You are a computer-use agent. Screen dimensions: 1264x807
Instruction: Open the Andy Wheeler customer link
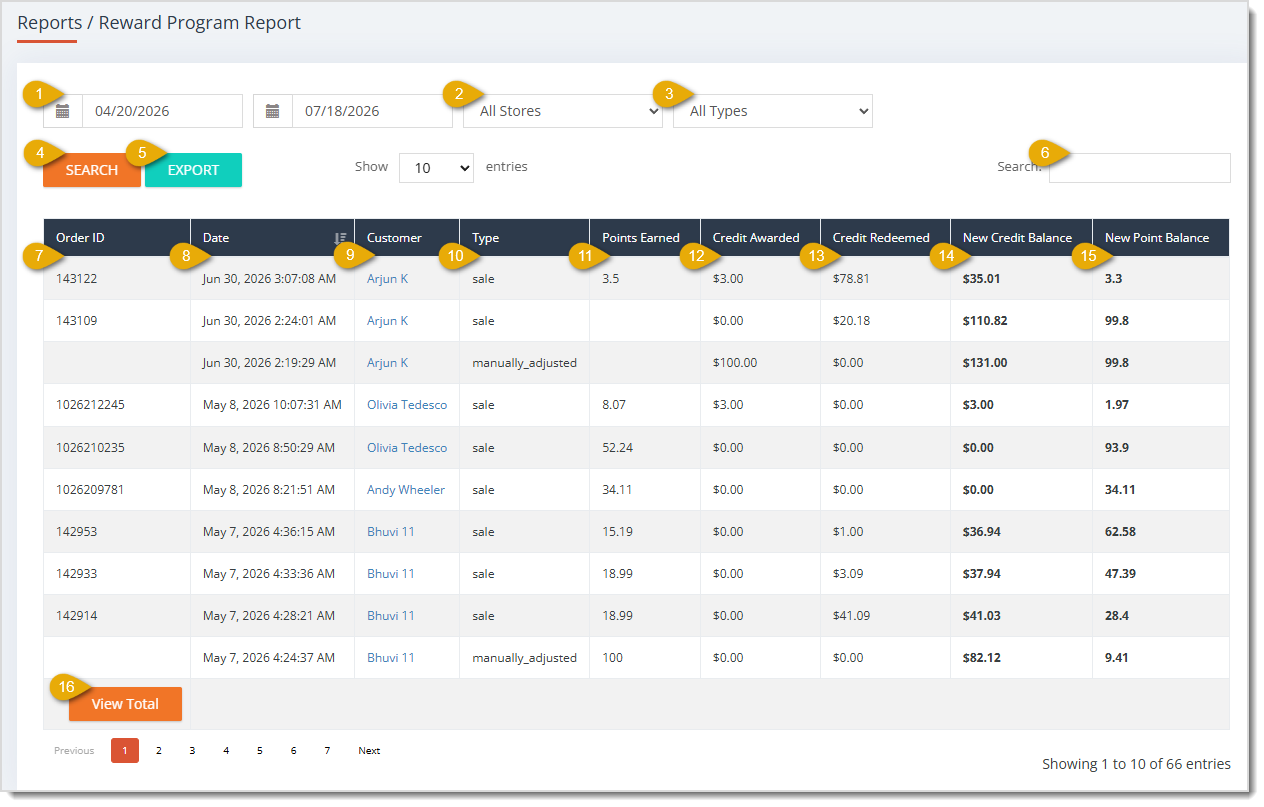click(406, 490)
